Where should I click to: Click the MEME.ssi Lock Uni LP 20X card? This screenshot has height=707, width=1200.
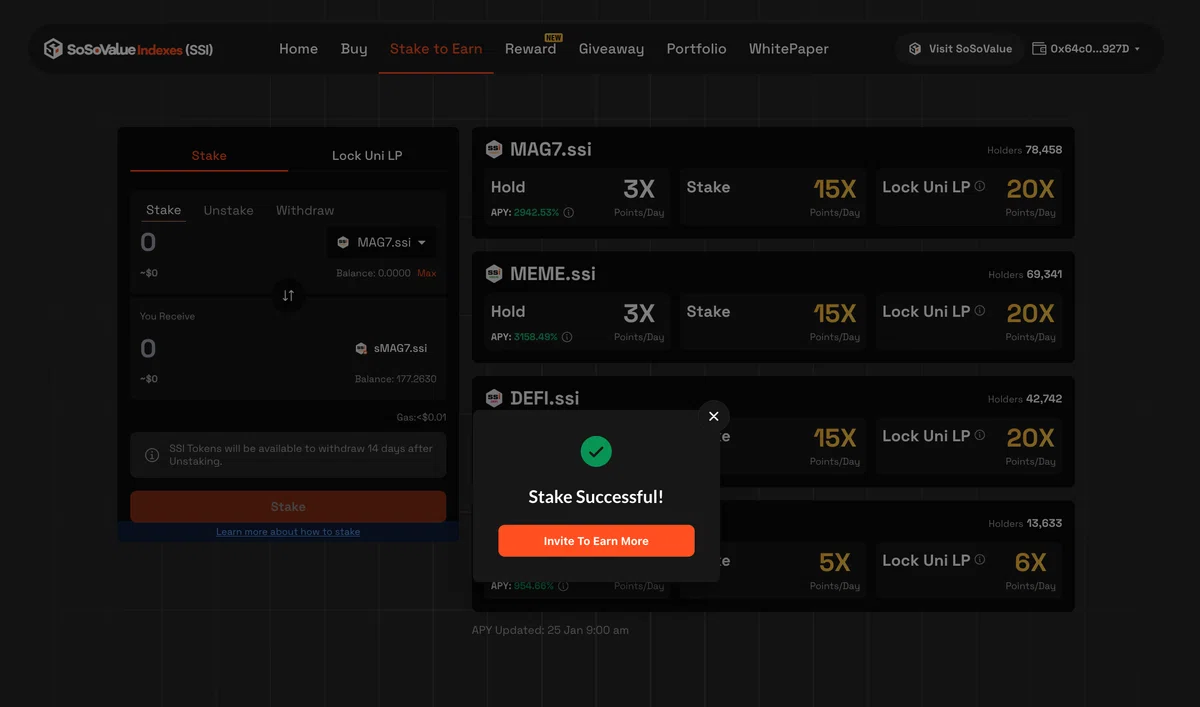tap(969, 322)
